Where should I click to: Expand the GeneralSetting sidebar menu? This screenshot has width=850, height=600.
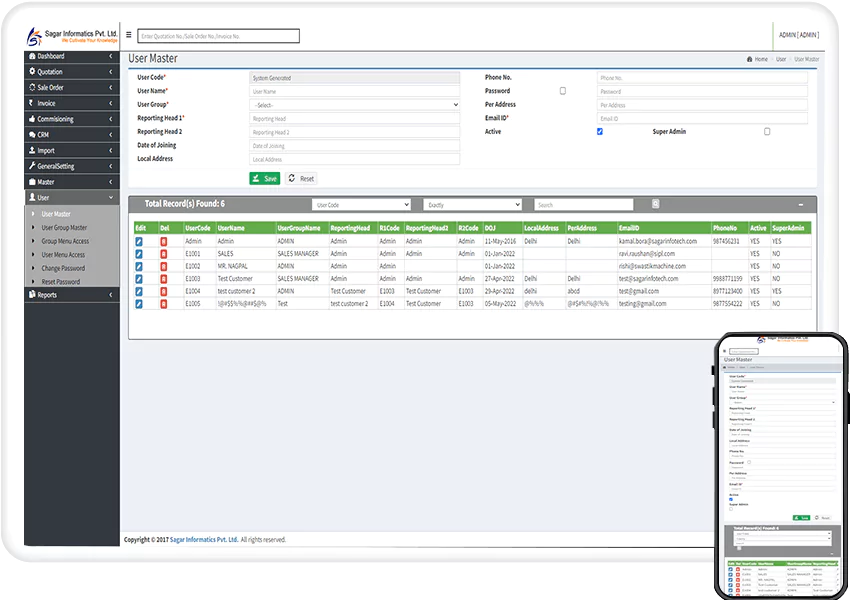point(72,166)
